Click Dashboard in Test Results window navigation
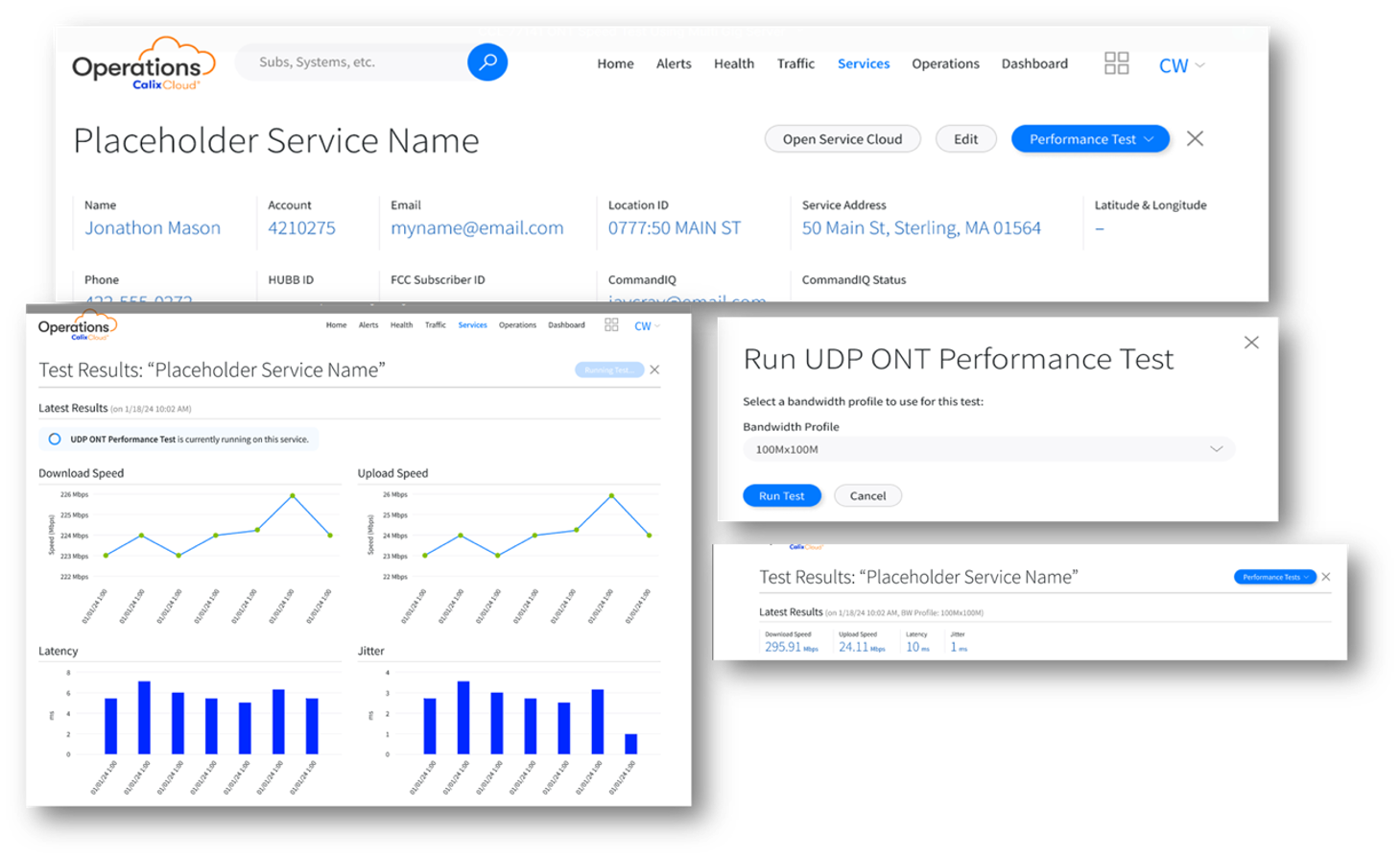 566,325
